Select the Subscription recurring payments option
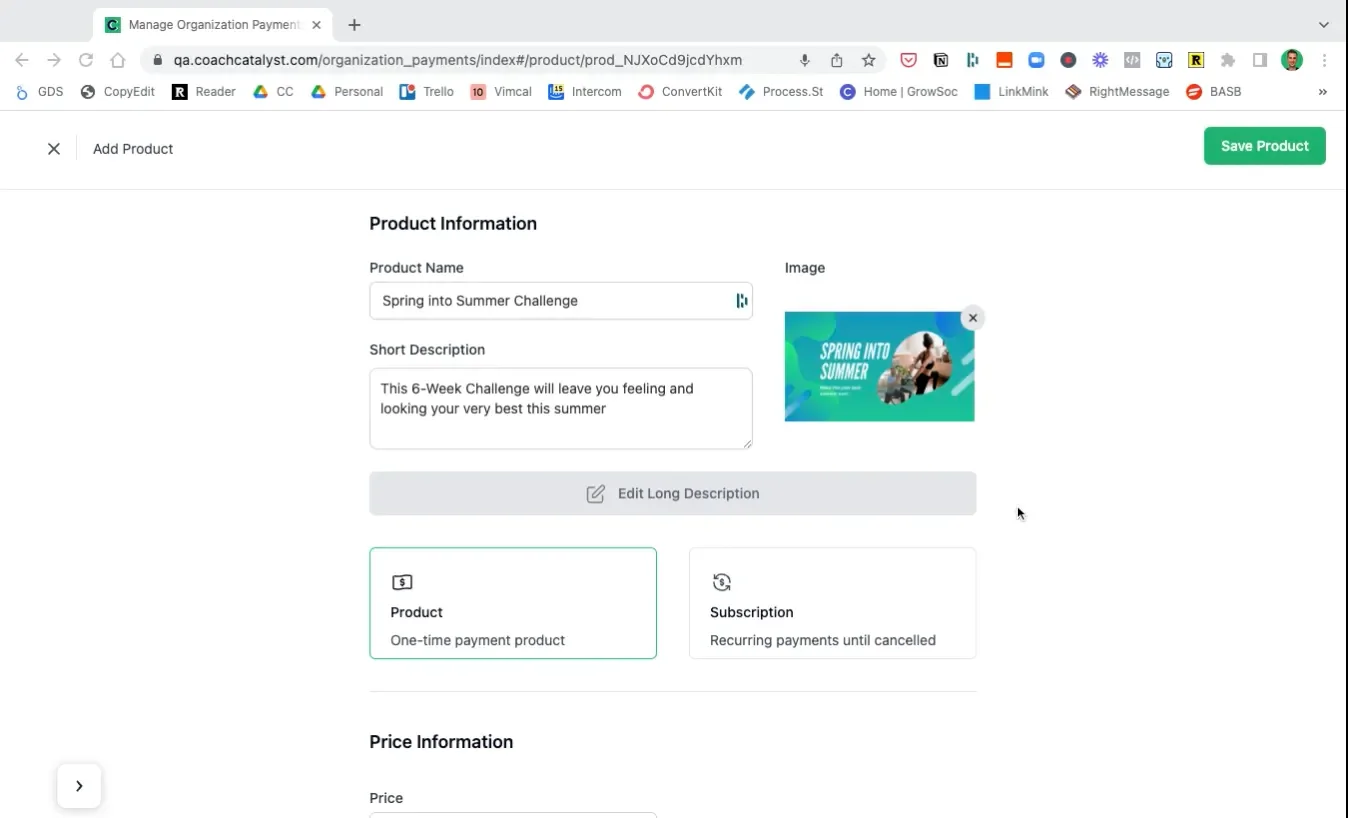Image resolution: width=1348 pixels, height=818 pixels. [832, 603]
